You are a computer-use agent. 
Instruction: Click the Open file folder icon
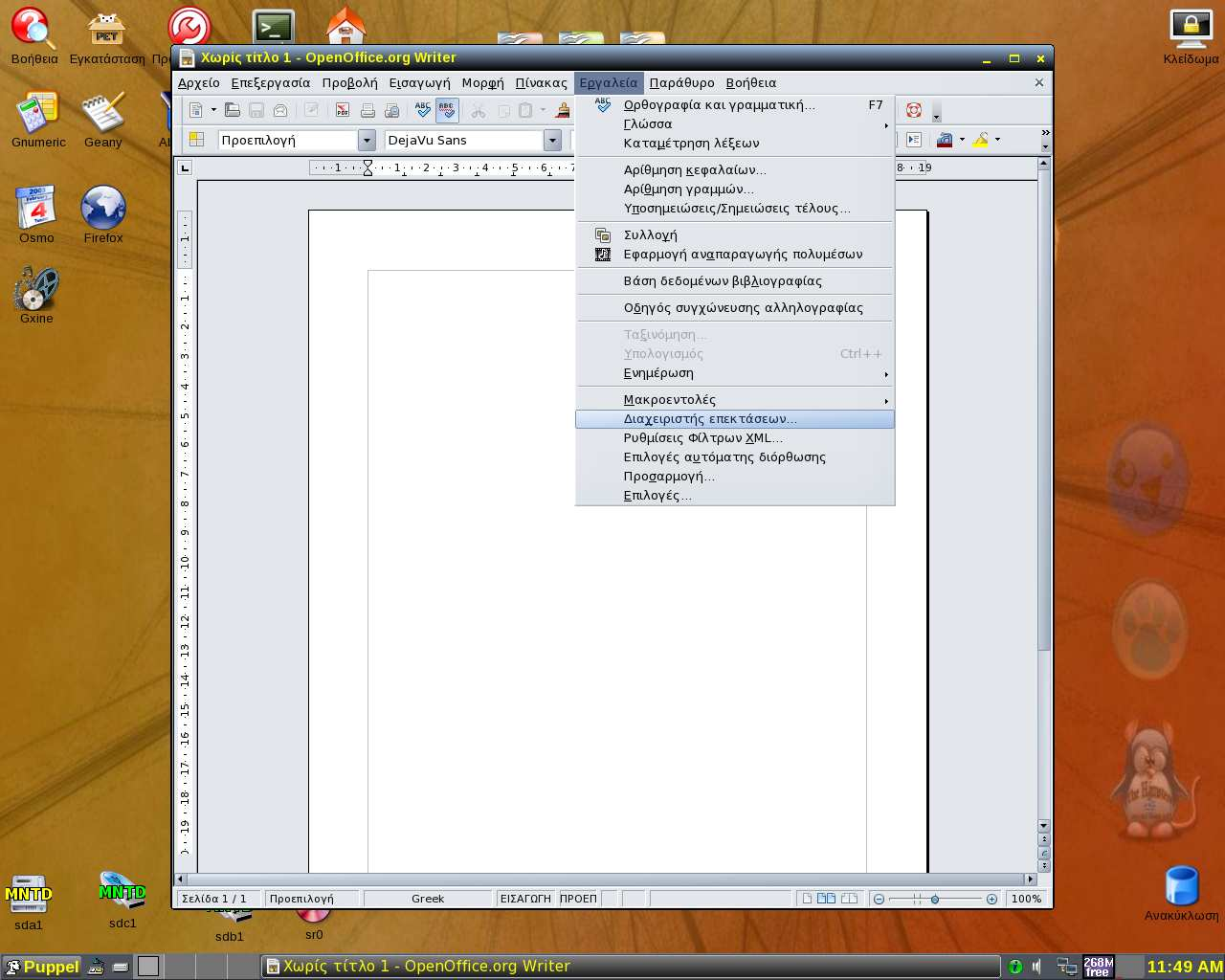coord(232,111)
